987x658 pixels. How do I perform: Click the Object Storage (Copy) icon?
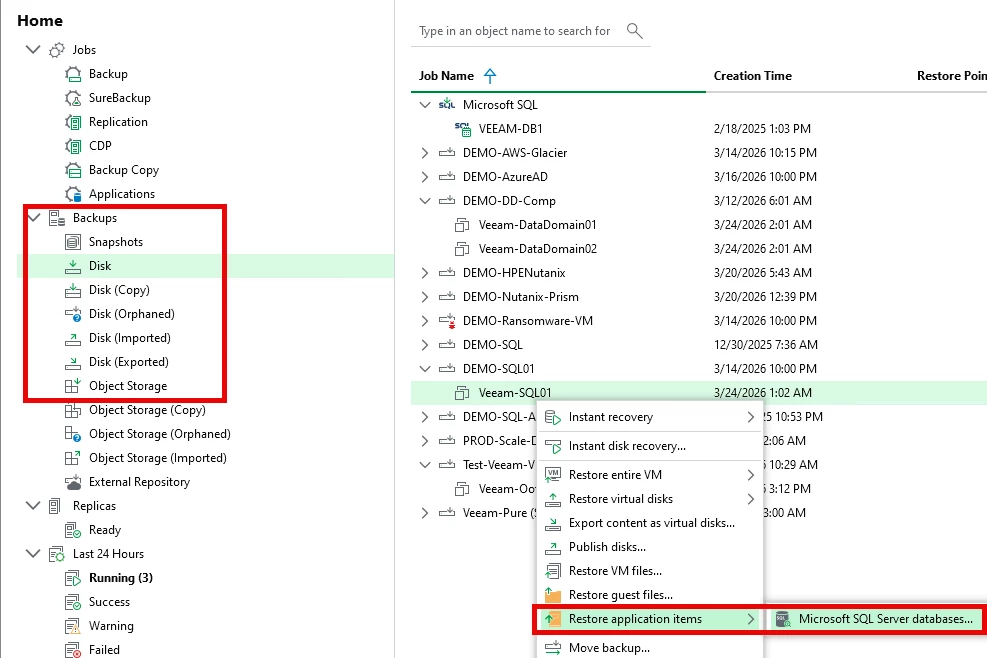(73, 410)
